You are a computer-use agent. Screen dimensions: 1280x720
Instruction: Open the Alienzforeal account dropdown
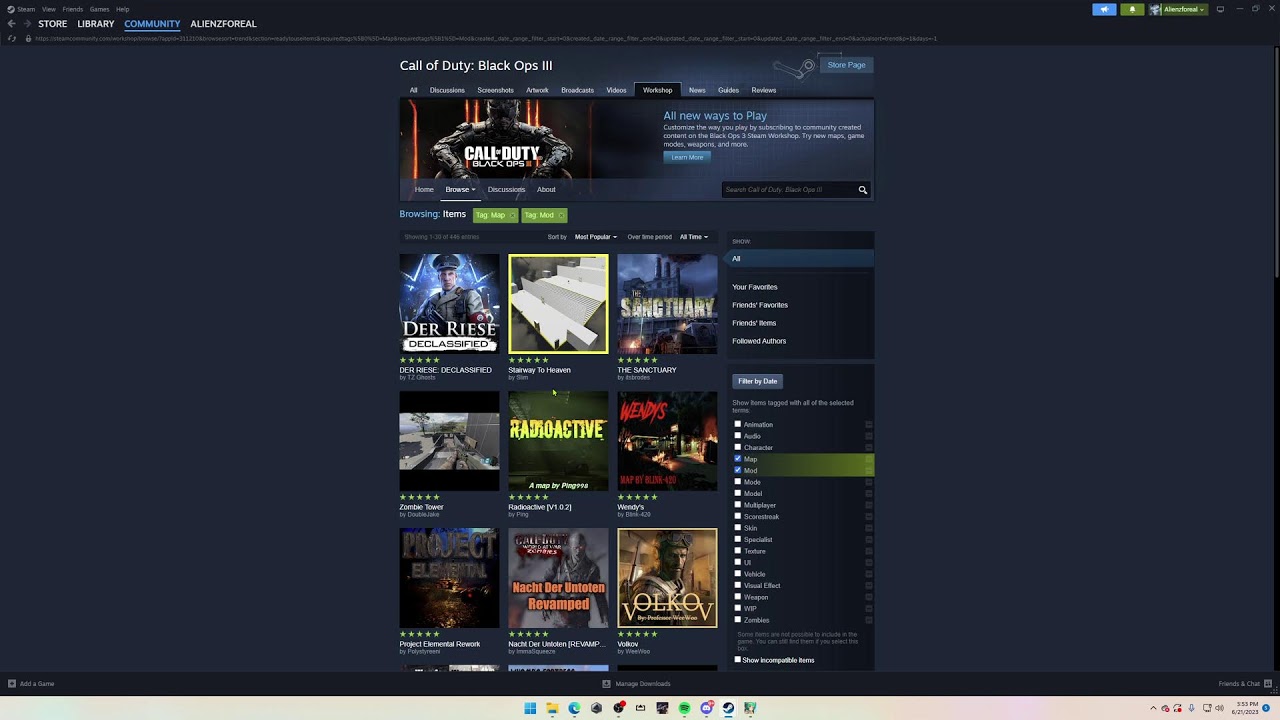click(1179, 9)
